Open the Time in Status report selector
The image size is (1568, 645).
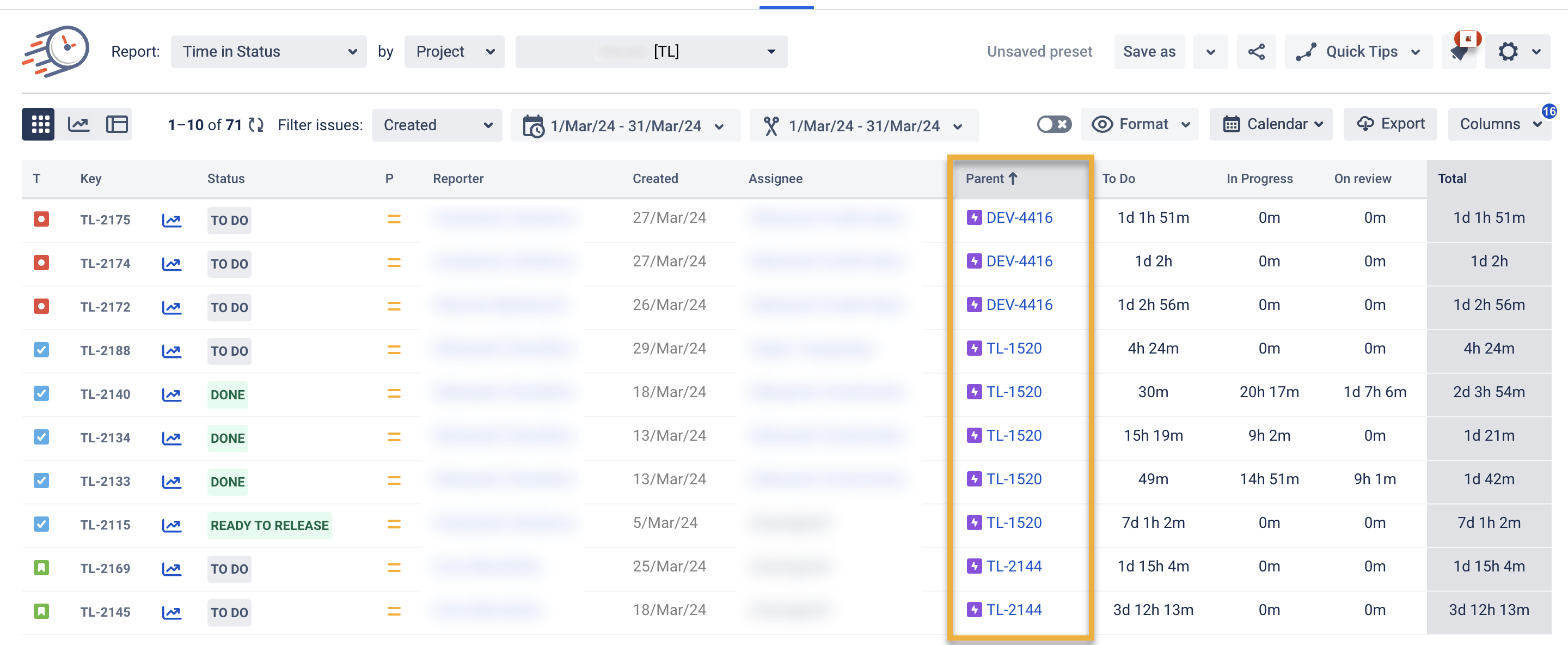(268, 51)
